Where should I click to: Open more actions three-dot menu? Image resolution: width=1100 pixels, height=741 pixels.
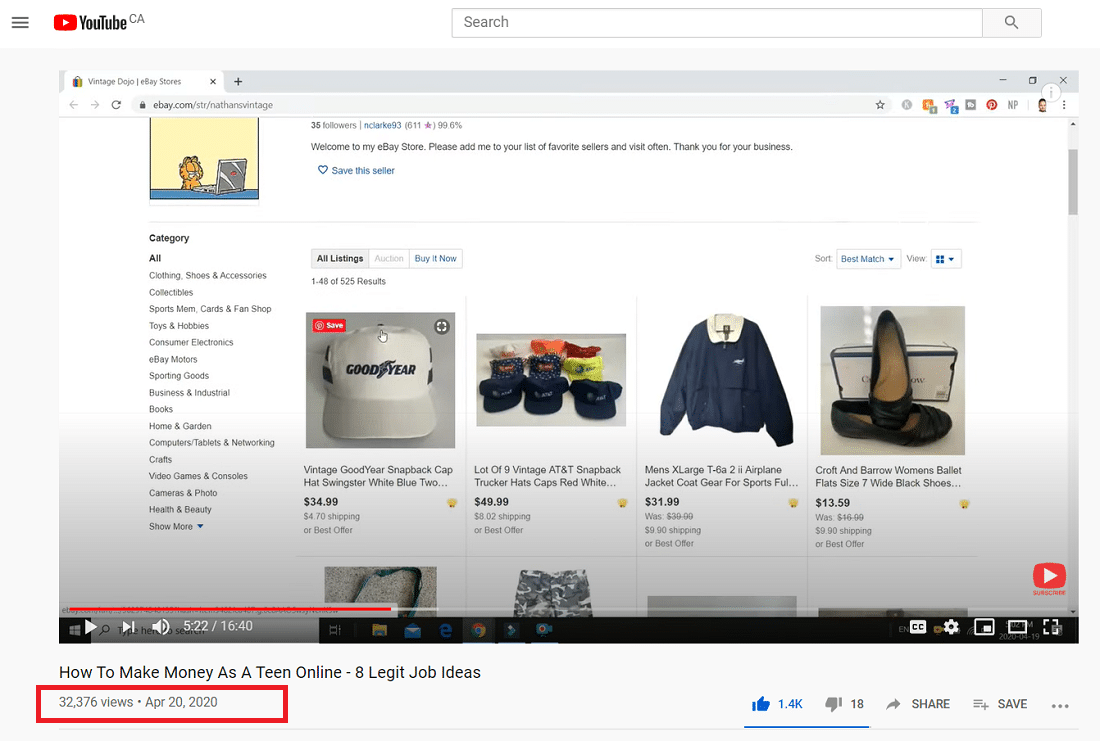[x=1060, y=705]
